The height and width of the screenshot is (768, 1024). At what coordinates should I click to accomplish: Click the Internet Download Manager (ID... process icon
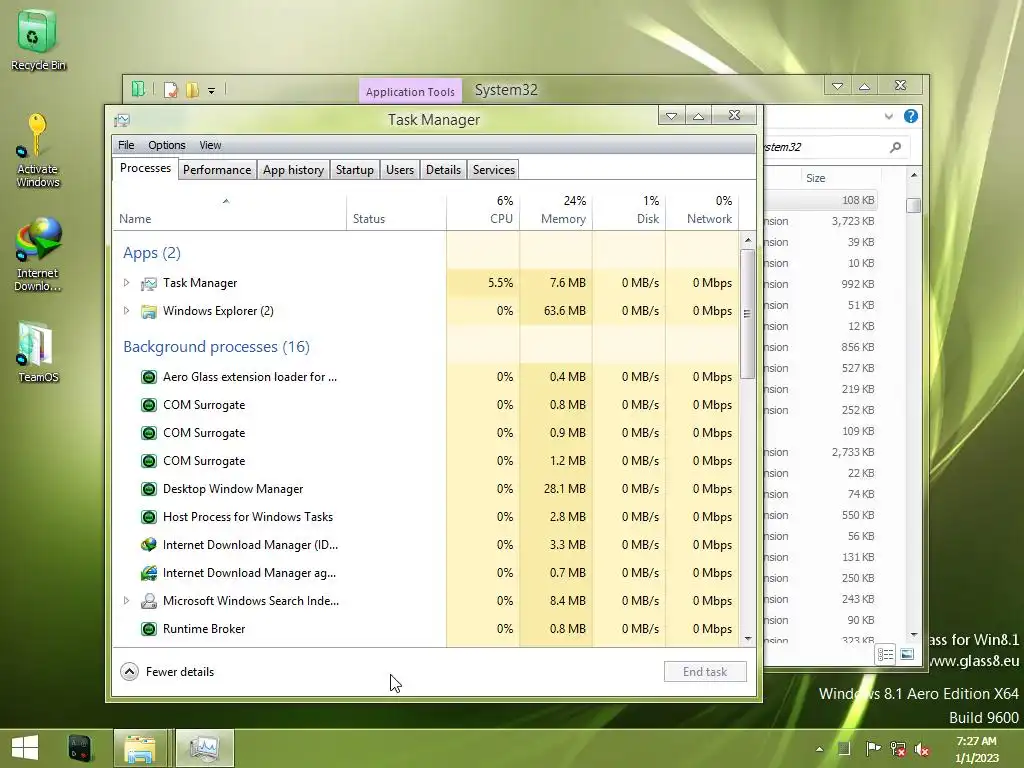click(149, 545)
